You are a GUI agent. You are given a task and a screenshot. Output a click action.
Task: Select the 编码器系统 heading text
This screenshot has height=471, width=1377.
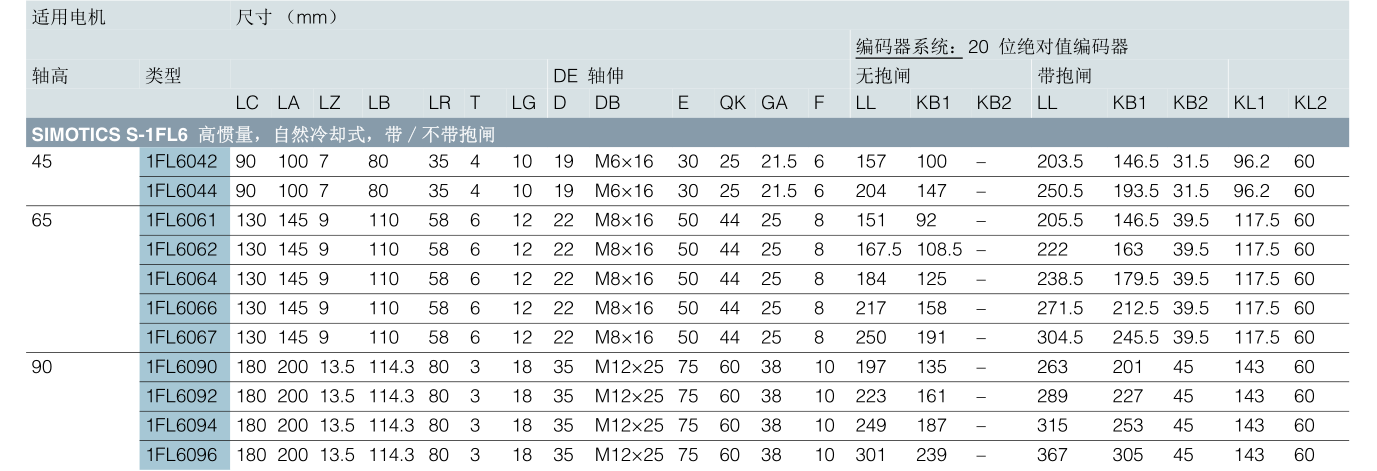click(x=907, y=47)
